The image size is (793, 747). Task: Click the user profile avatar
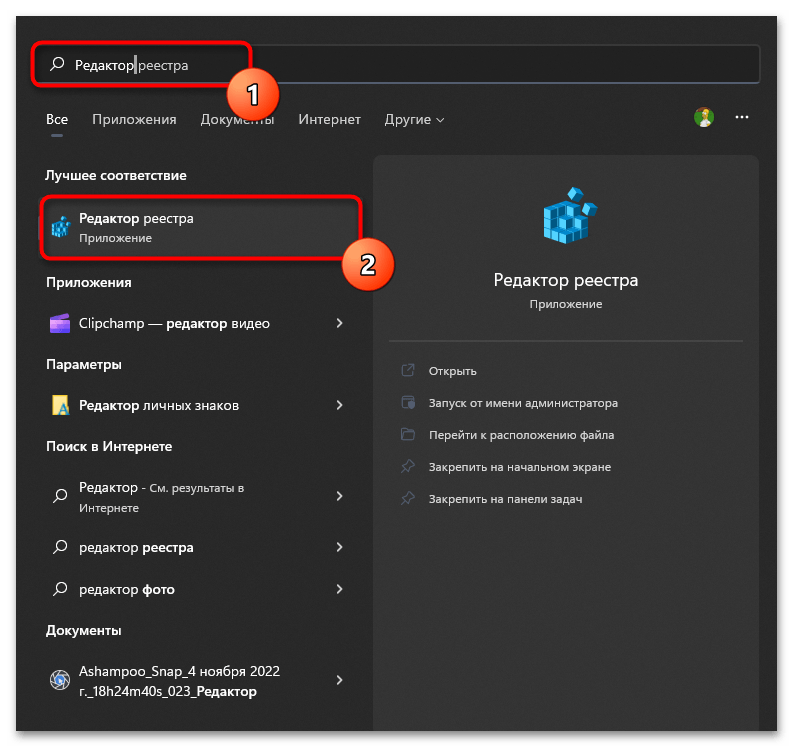coord(703,117)
